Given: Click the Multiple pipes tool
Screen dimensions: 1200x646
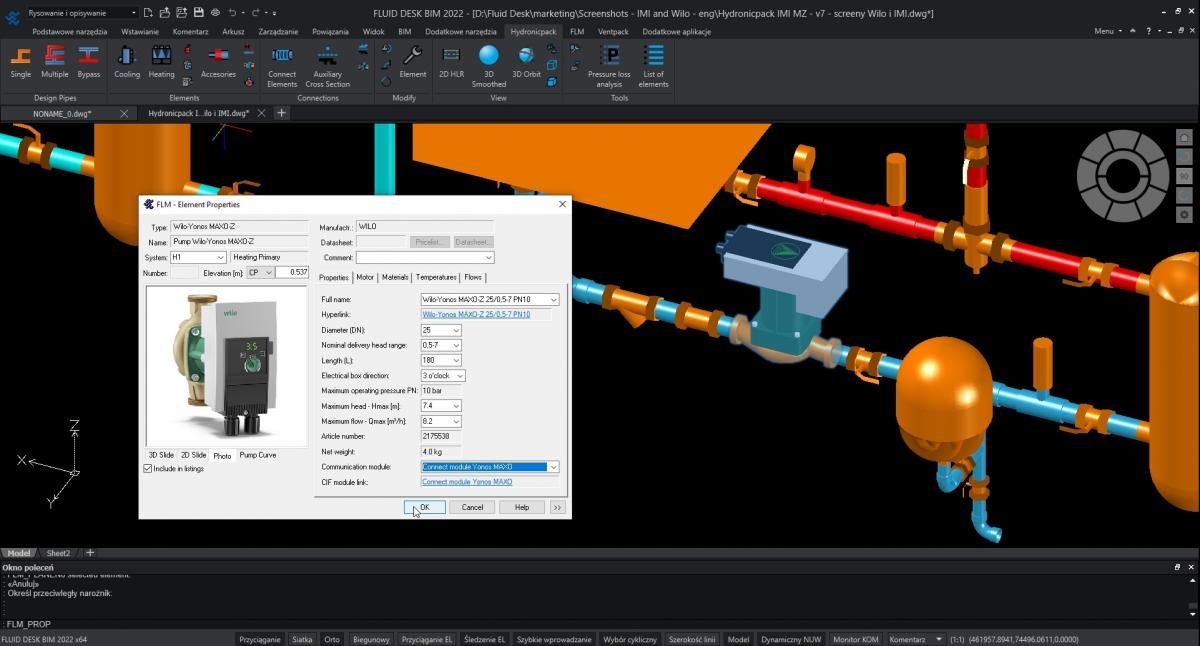Looking at the screenshot, I should pos(55,62).
